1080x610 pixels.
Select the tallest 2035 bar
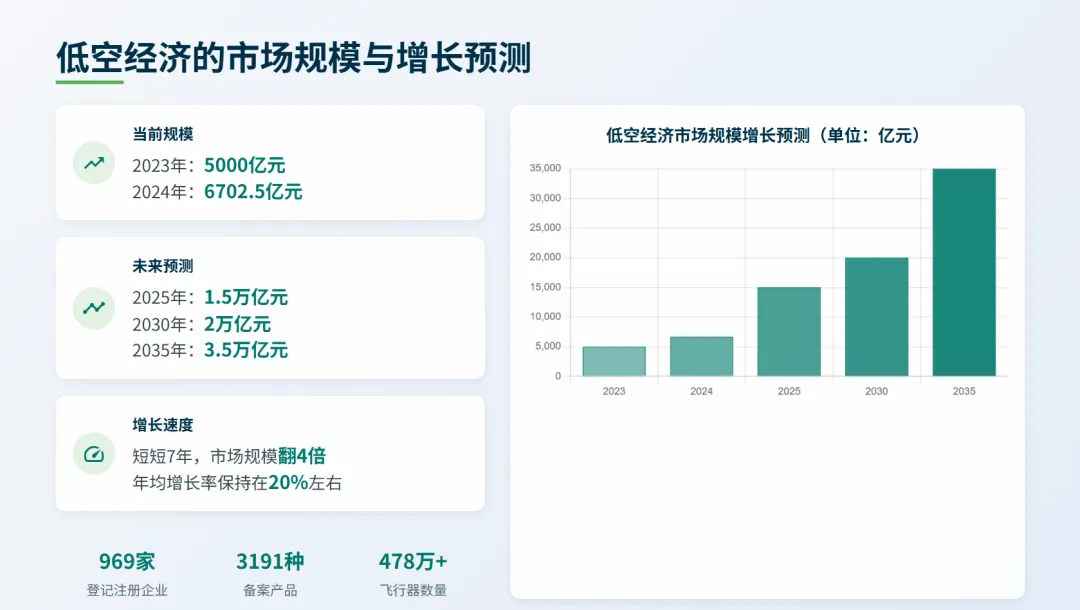point(964,272)
